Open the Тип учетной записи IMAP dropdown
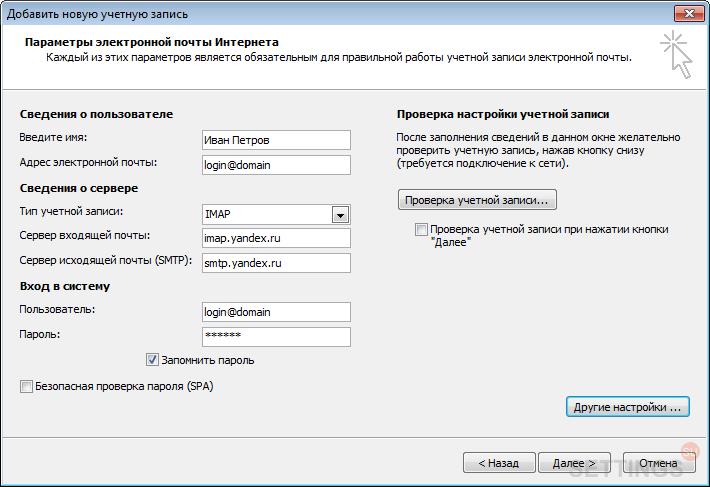 (x=340, y=215)
